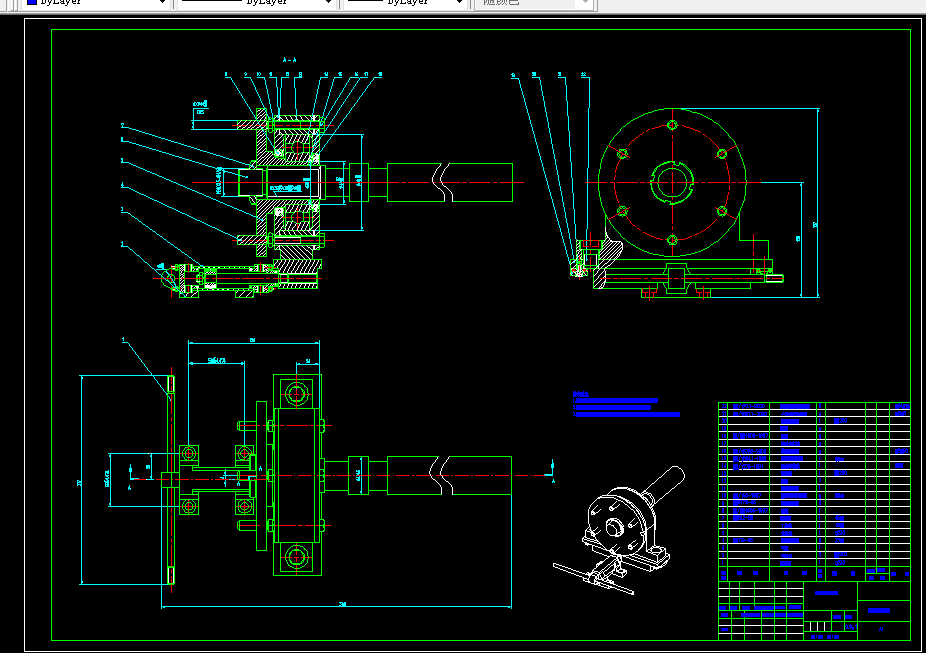
Task: Open the ByLayer linetype dropdown
Action: tap(256, 3)
